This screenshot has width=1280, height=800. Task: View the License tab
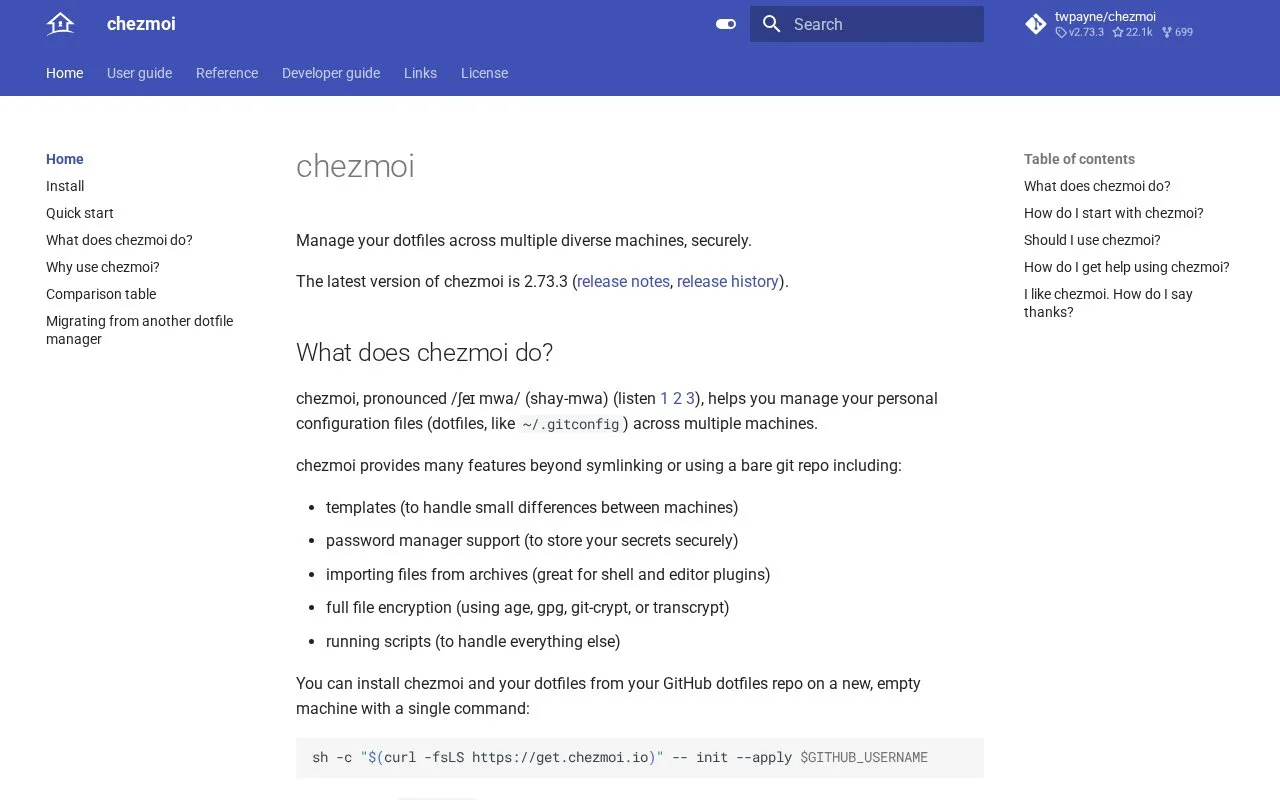click(484, 73)
